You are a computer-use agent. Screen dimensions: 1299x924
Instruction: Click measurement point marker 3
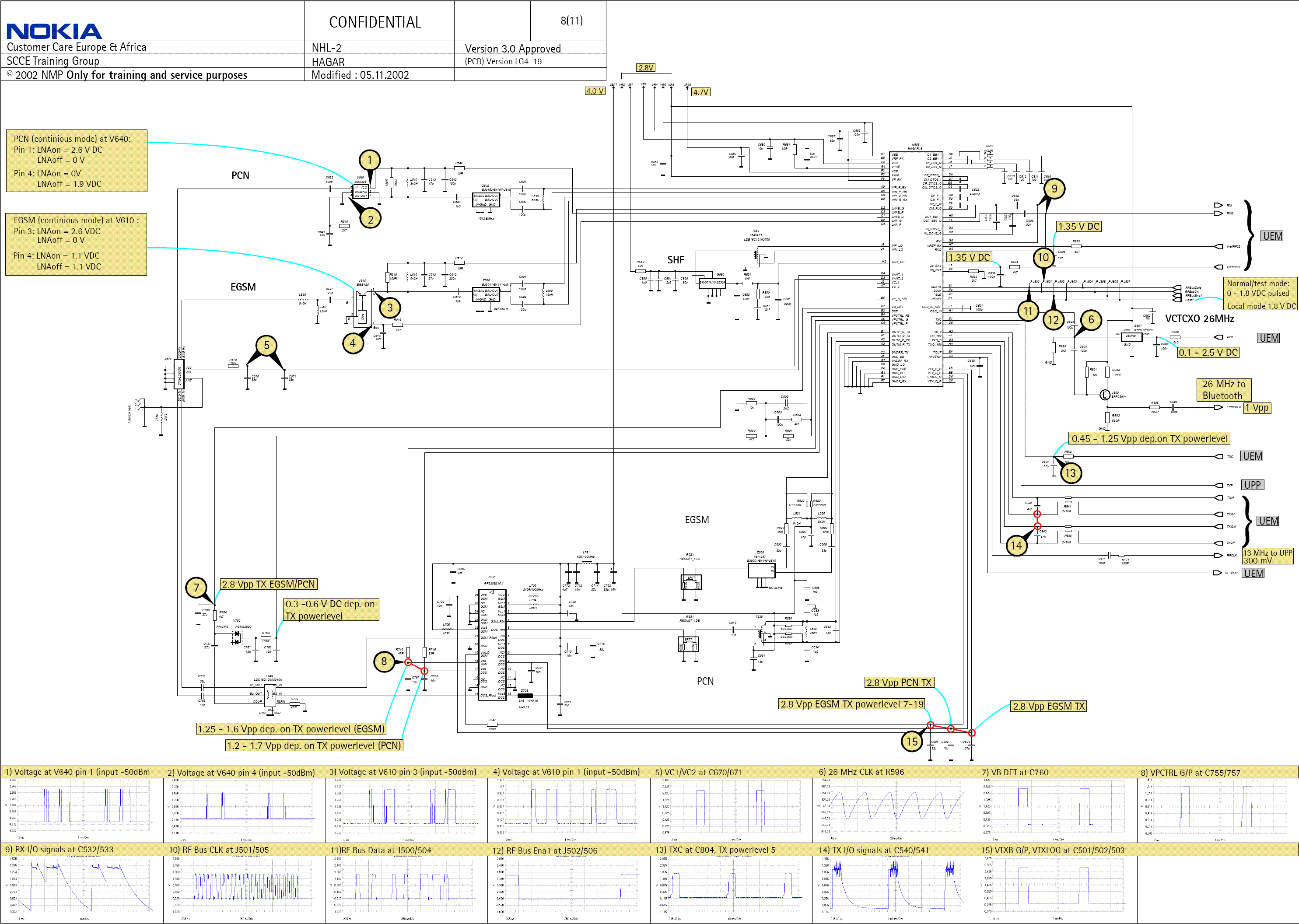coord(390,308)
